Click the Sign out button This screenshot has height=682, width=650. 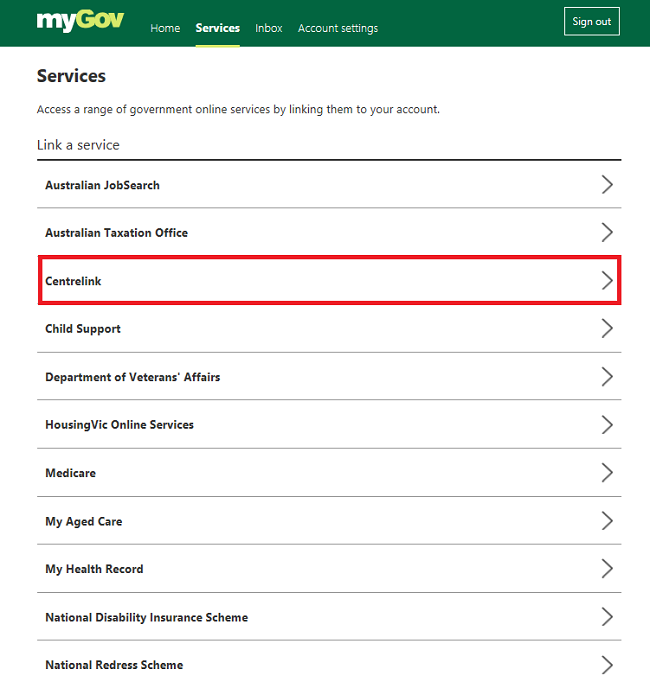(592, 21)
